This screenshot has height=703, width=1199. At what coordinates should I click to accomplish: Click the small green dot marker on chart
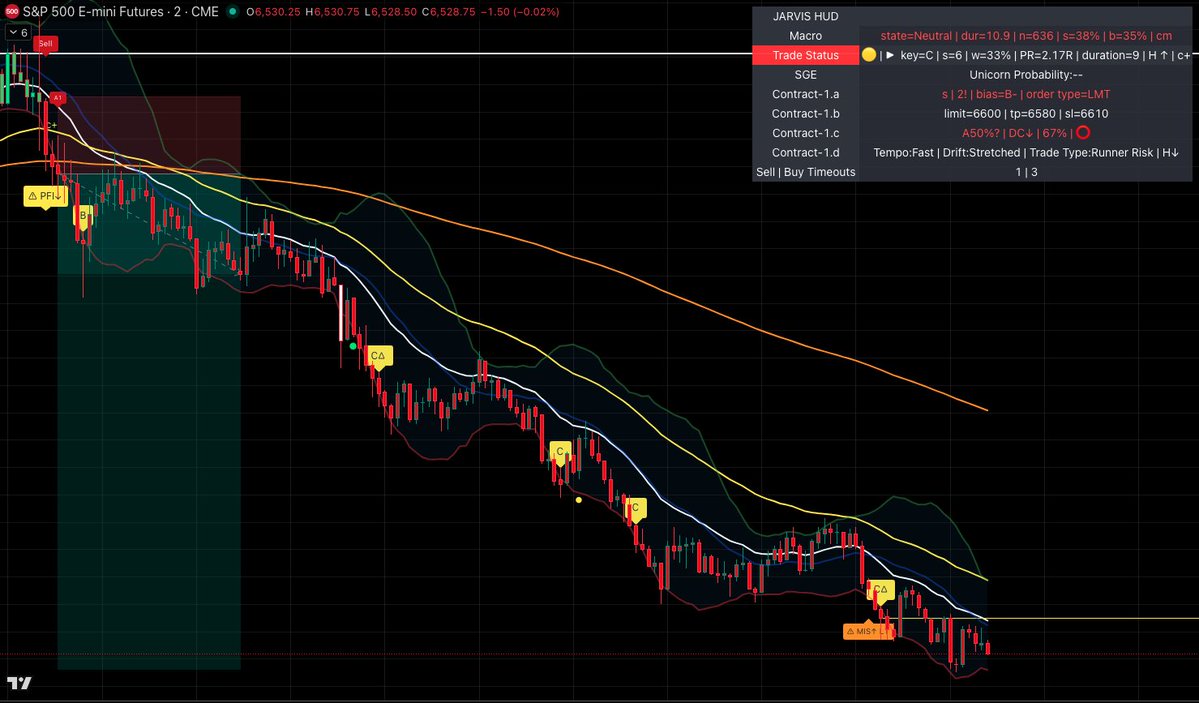click(353, 347)
